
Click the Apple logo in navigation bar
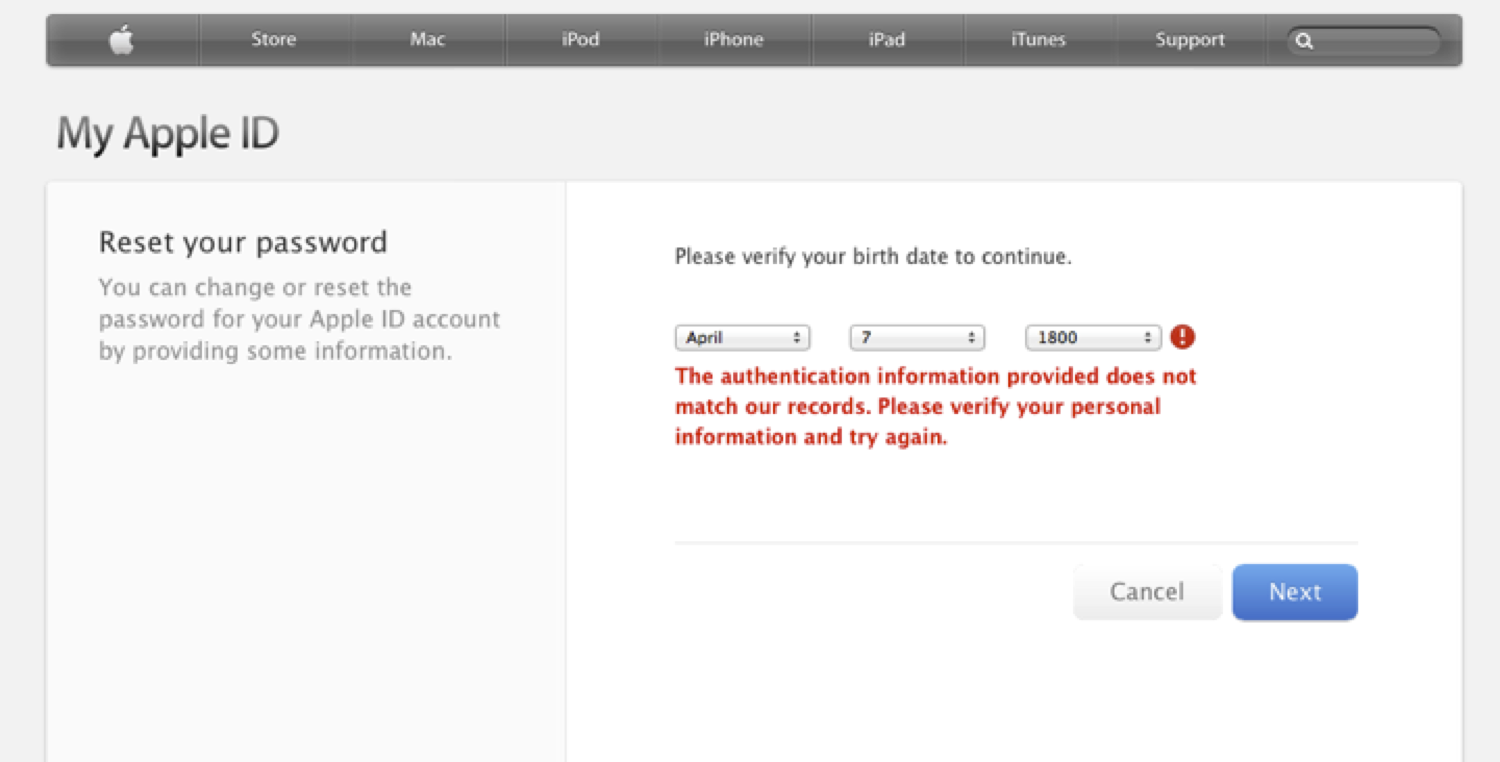(122, 40)
